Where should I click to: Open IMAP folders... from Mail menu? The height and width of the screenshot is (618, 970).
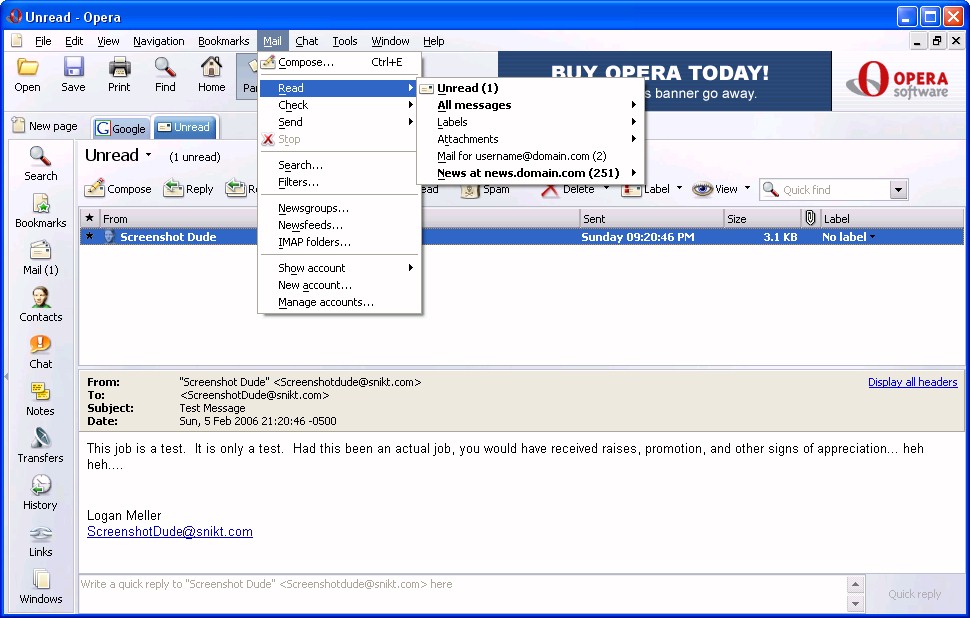[339, 242]
